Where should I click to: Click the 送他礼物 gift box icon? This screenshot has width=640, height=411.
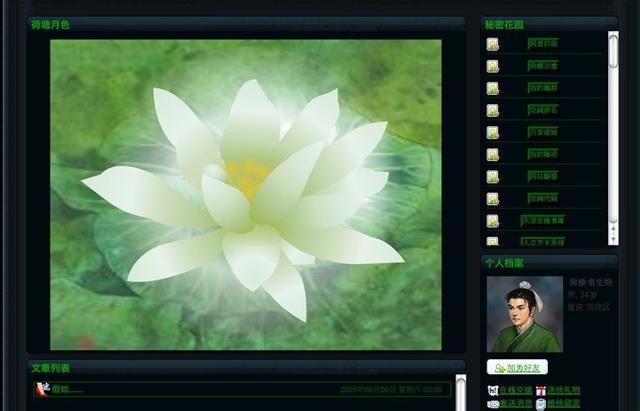pyautogui.click(x=541, y=390)
